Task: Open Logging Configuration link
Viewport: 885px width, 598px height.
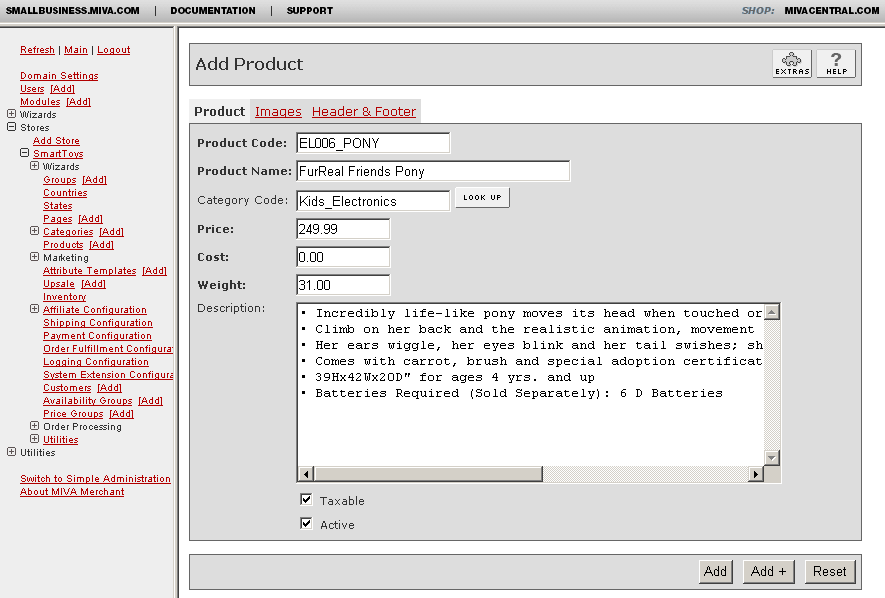Action: click(96, 361)
